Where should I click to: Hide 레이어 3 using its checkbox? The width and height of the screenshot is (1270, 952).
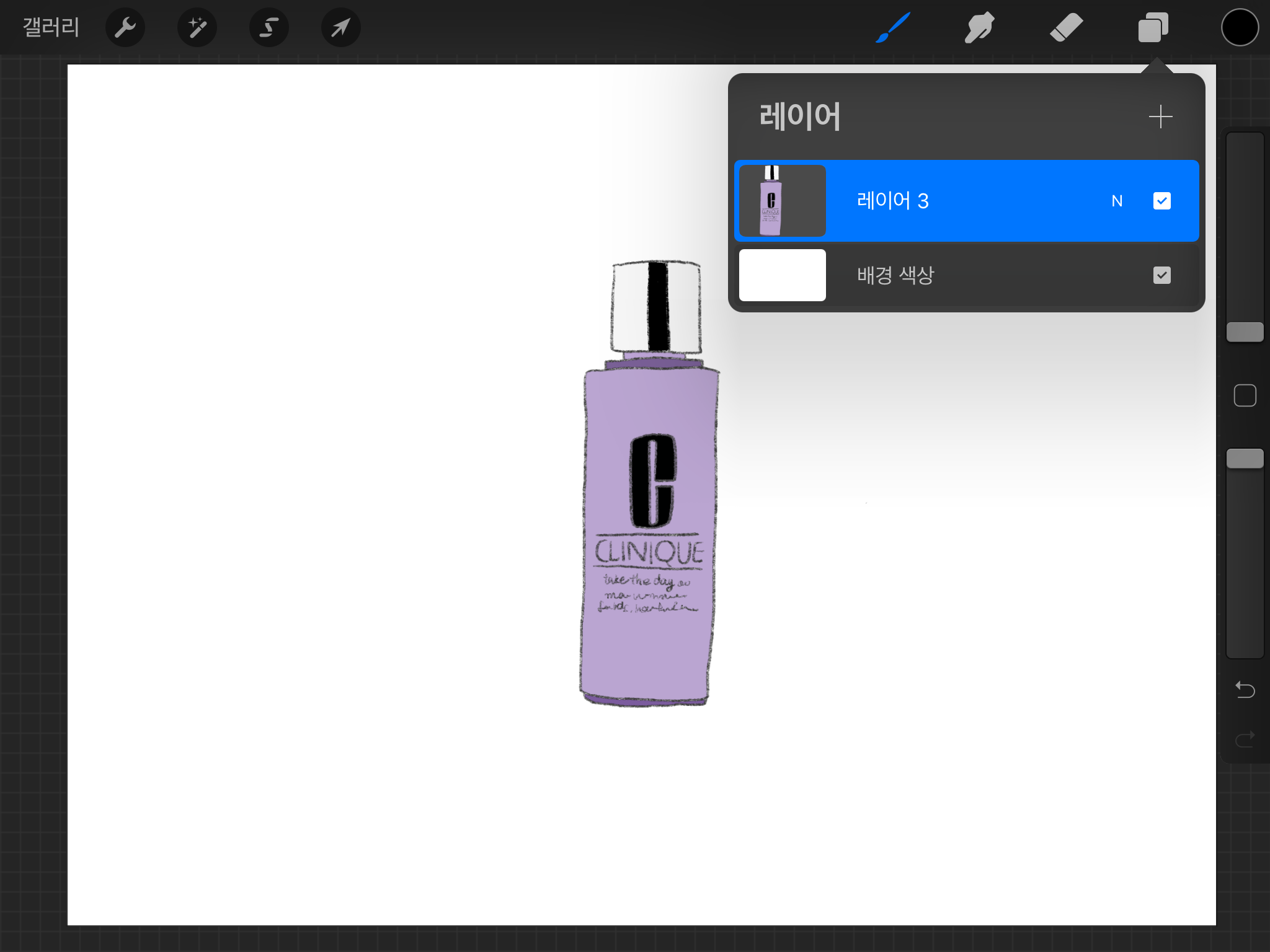(1161, 201)
